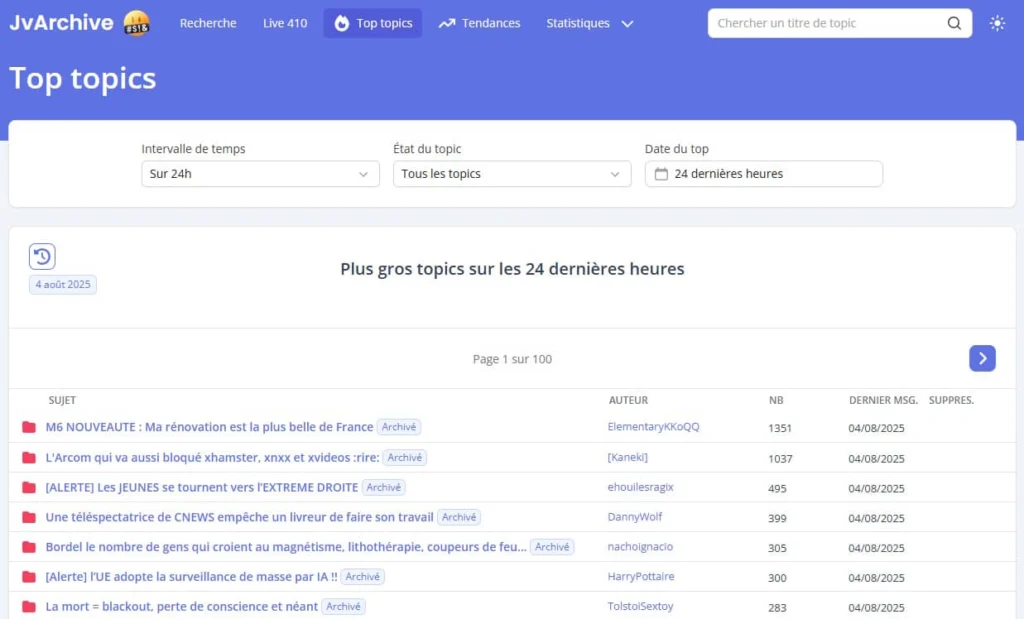Image resolution: width=1024 pixels, height=619 pixels.
Task: Open the Les JEUNES EXTREME DROITE topic
Action: [202, 487]
